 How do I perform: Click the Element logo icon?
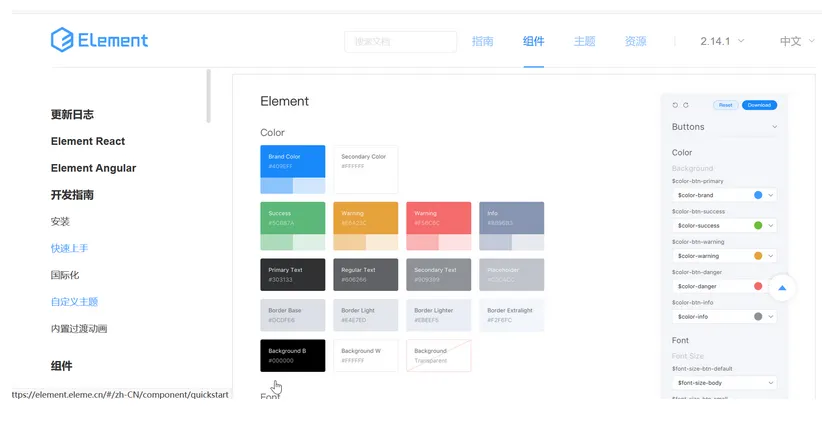[62, 40]
